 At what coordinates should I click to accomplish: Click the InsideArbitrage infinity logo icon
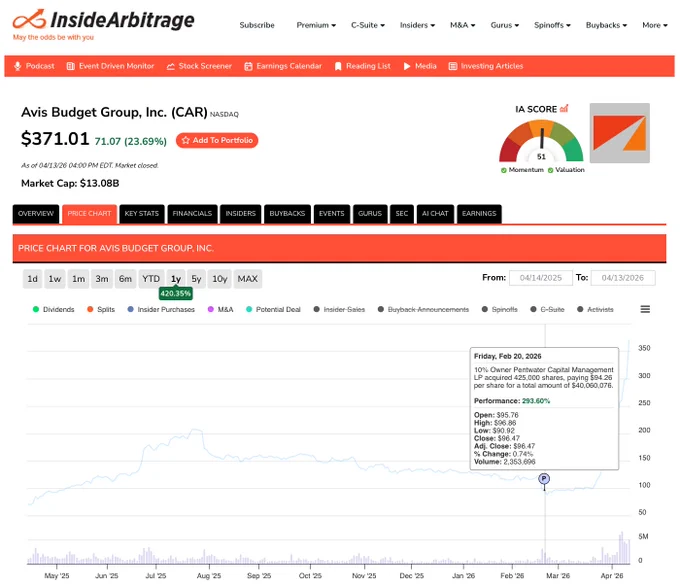(x=29, y=20)
